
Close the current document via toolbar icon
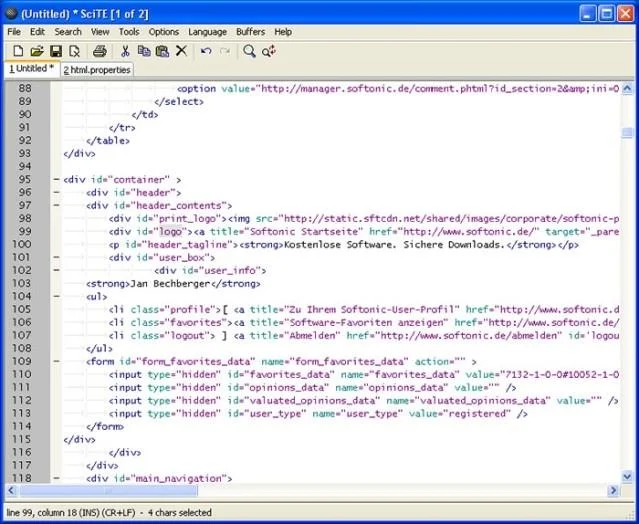coord(75,51)
